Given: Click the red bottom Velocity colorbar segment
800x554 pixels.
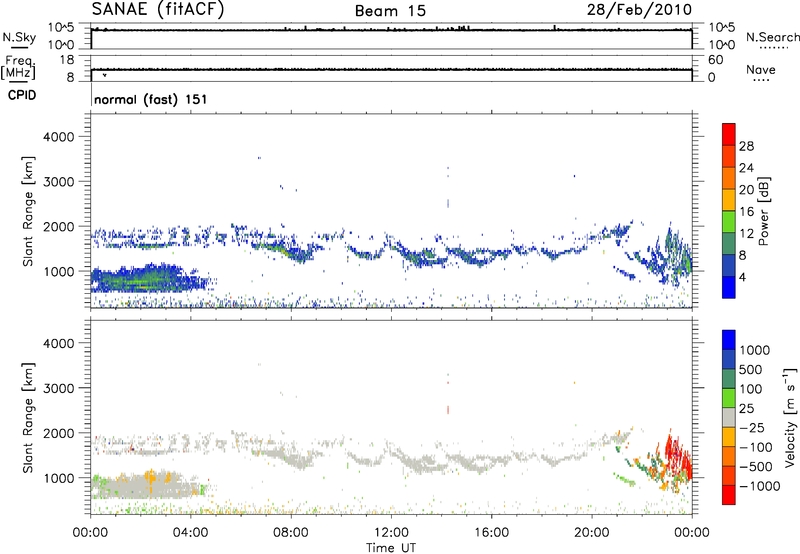Looking at the screenshot, I should pos(729,495).
